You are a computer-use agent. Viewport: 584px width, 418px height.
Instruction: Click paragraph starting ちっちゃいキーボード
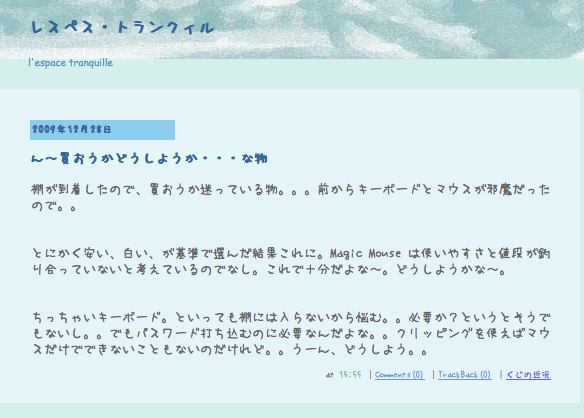[x=291, y=334]
